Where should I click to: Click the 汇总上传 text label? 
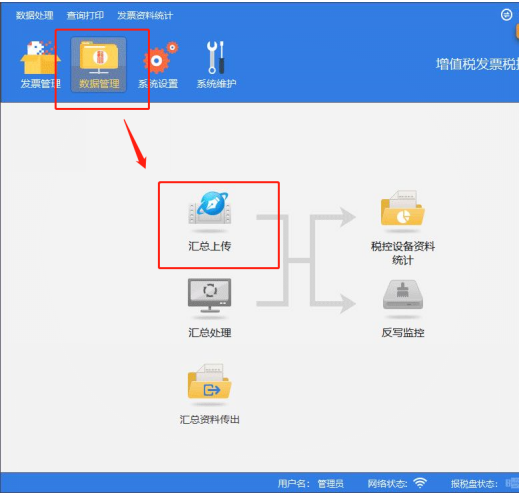coord(210,246)
